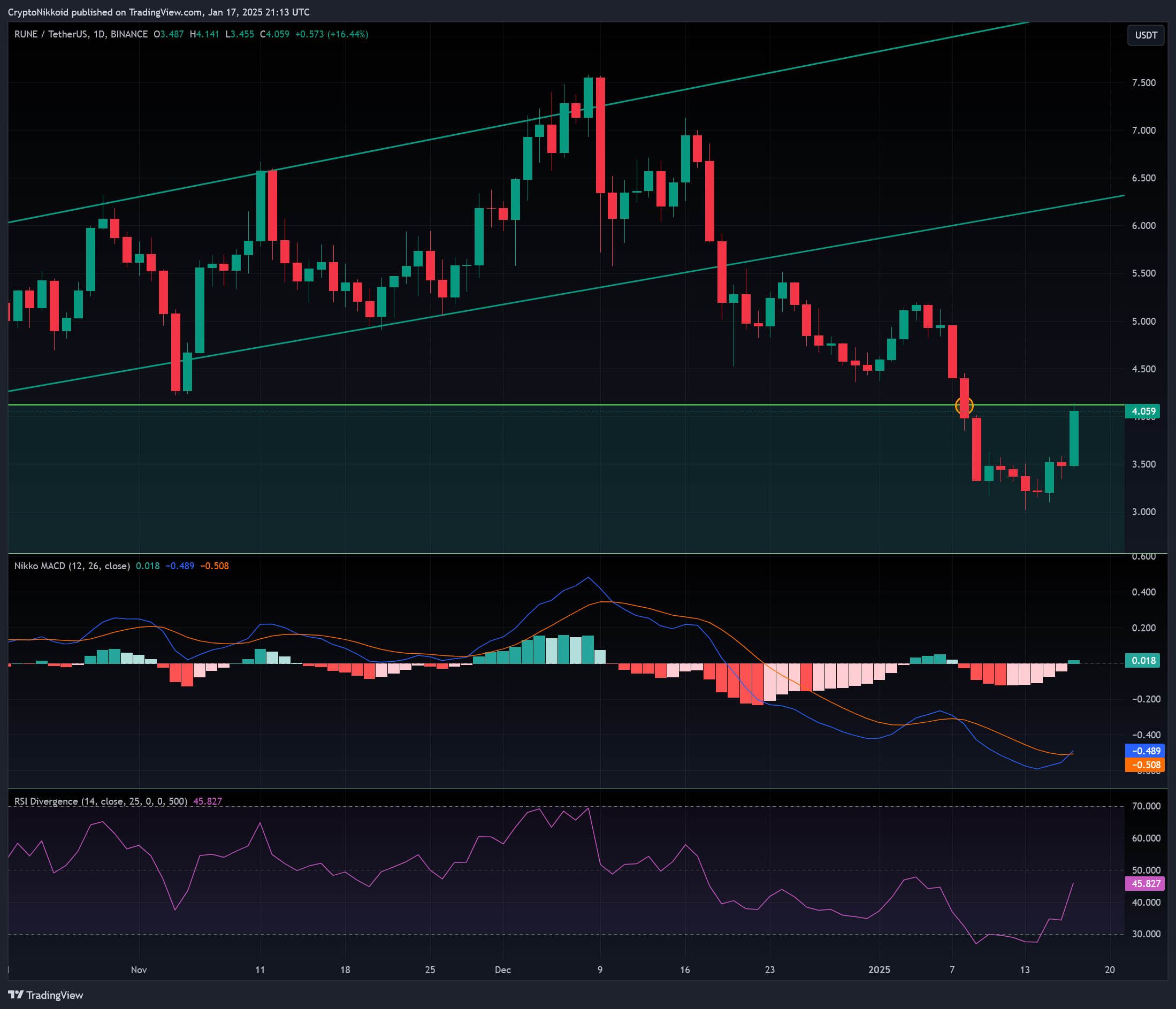1176x1009 pixels.
Task: Click the 4.500 price axis label
Action: pyautogui.click(x=1144, y=370)
